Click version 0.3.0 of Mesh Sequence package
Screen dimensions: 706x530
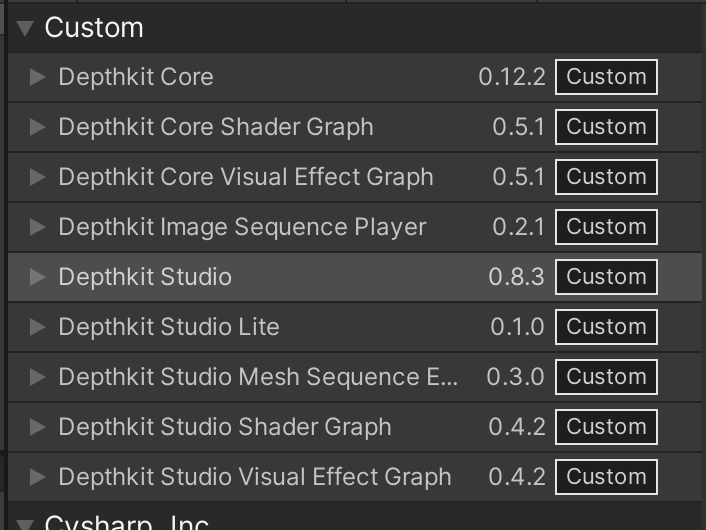click(x=515, y=377)
